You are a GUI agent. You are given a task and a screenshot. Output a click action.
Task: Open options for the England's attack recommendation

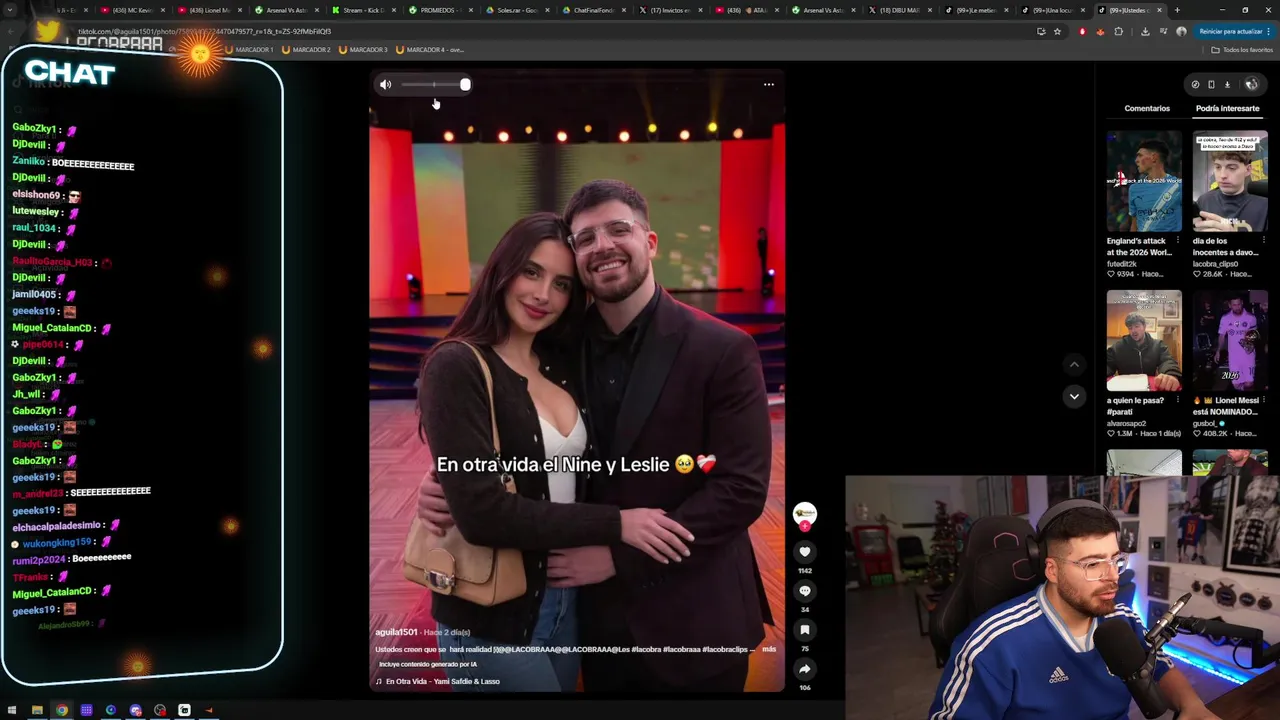pos(1178,241)
